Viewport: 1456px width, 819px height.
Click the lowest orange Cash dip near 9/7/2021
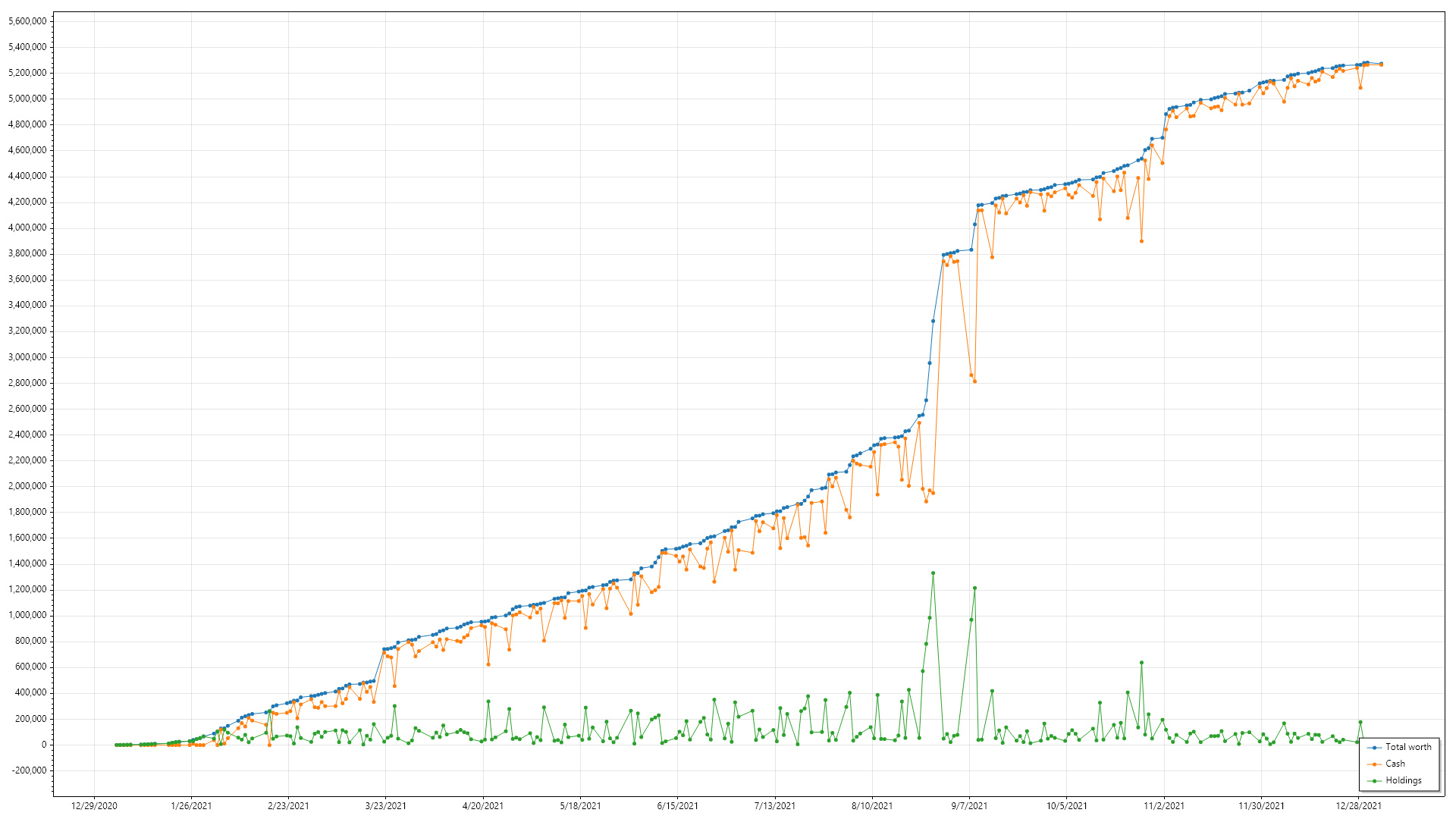(974, 381)
